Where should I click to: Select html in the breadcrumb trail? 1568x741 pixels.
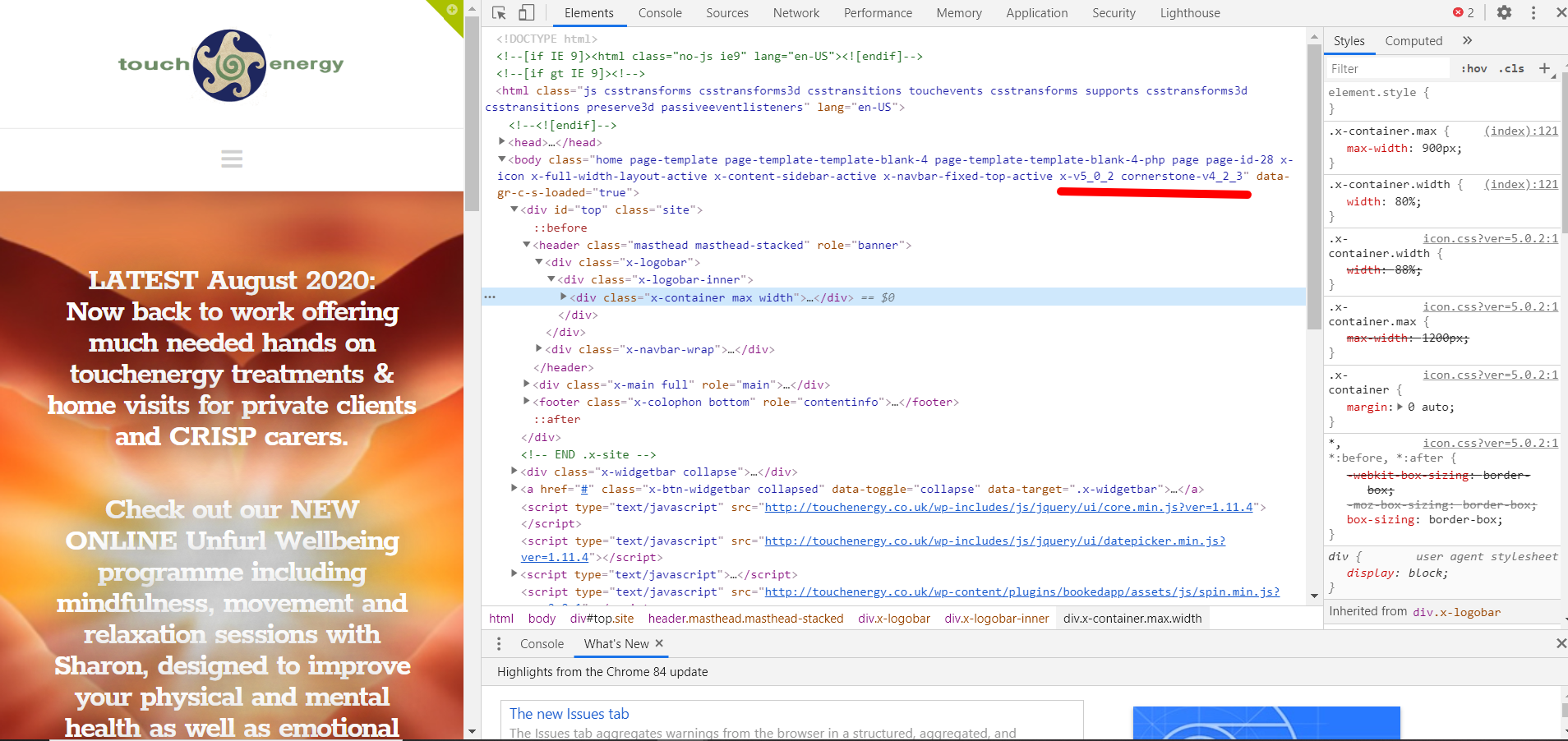(x=501, y=619)
